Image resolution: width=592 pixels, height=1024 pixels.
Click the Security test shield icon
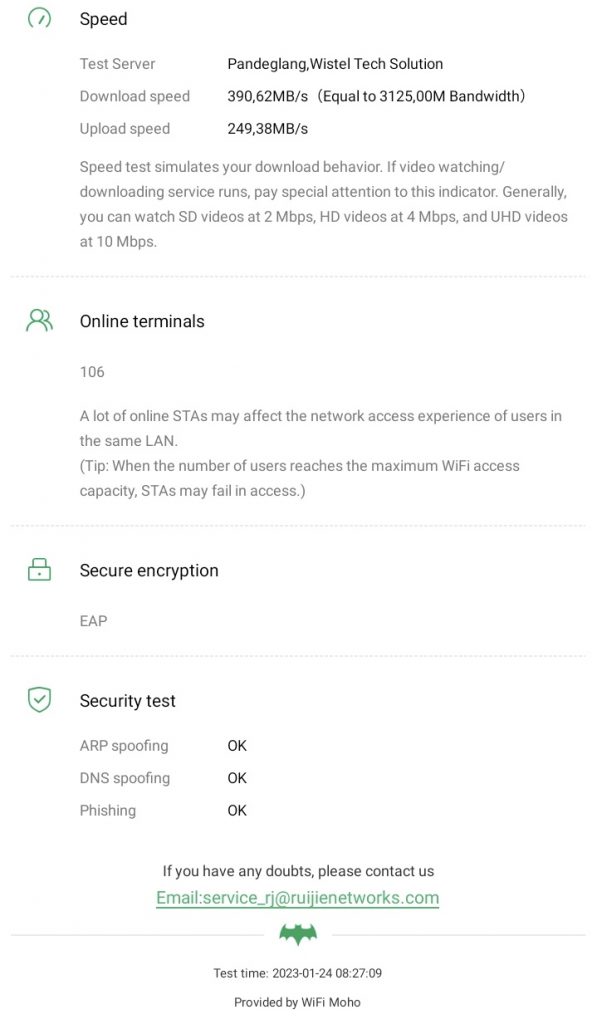(39, 699)
